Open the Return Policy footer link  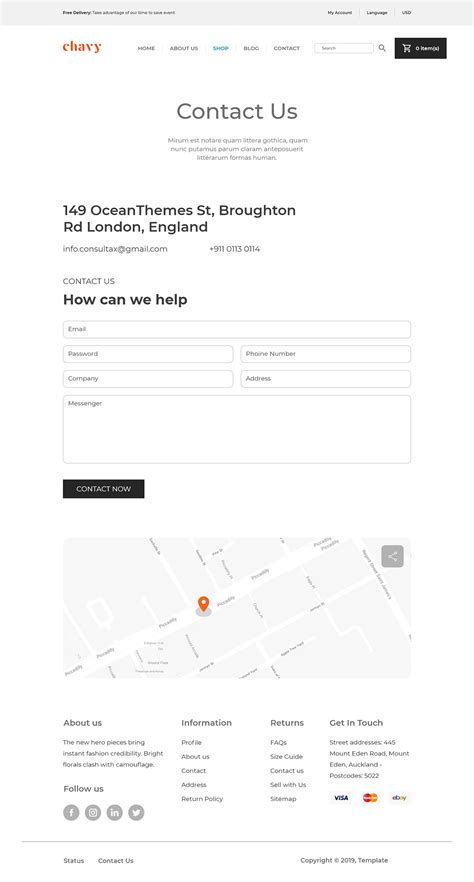coord(202,799)
